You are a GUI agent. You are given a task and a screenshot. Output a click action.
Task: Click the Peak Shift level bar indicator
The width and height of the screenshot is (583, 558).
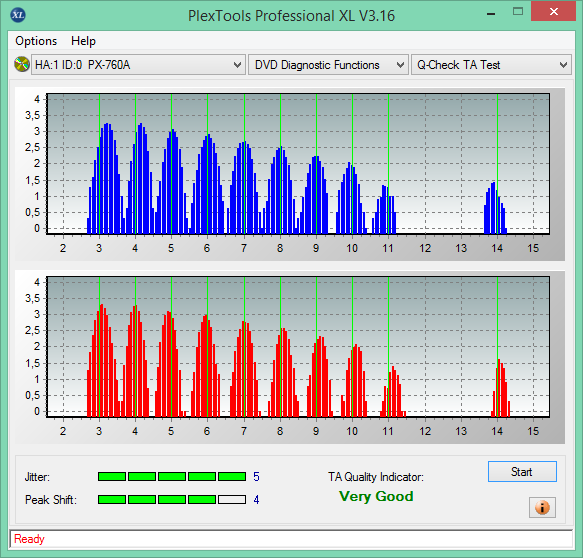click(x=172, y=499)
